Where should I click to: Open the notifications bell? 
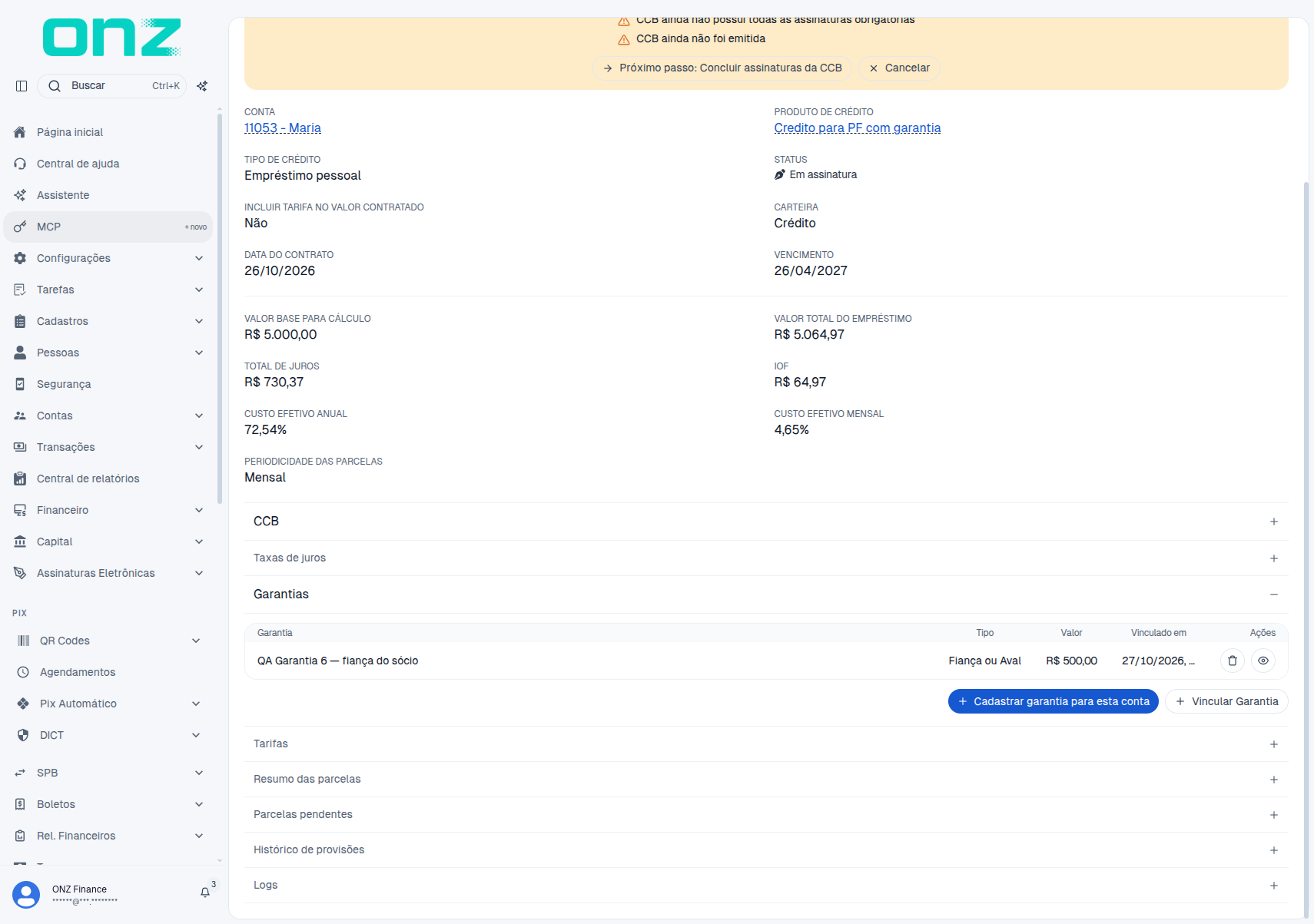[205, 893]
